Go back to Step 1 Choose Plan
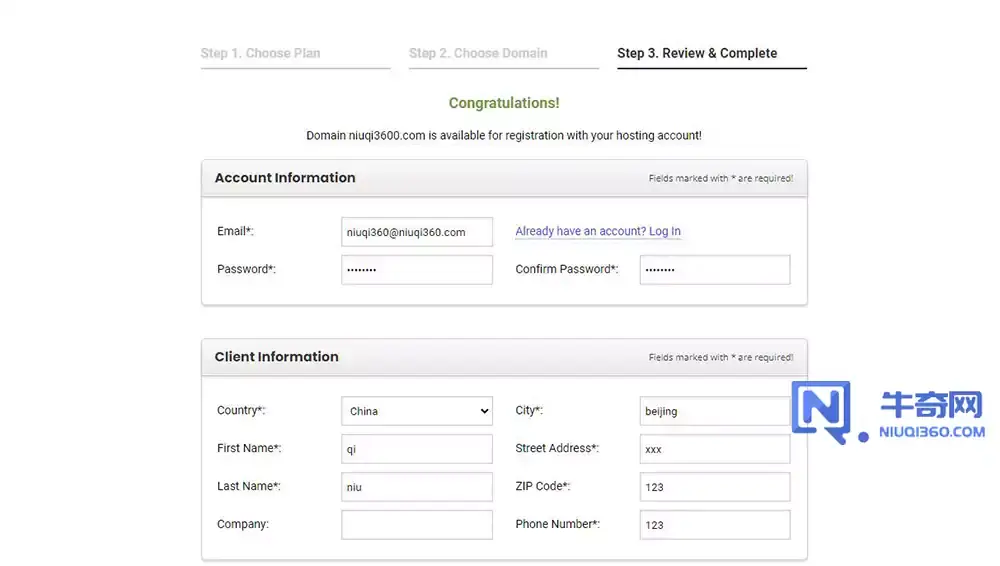The height and width of the screenshot is (566, 1000). [260, 53]
